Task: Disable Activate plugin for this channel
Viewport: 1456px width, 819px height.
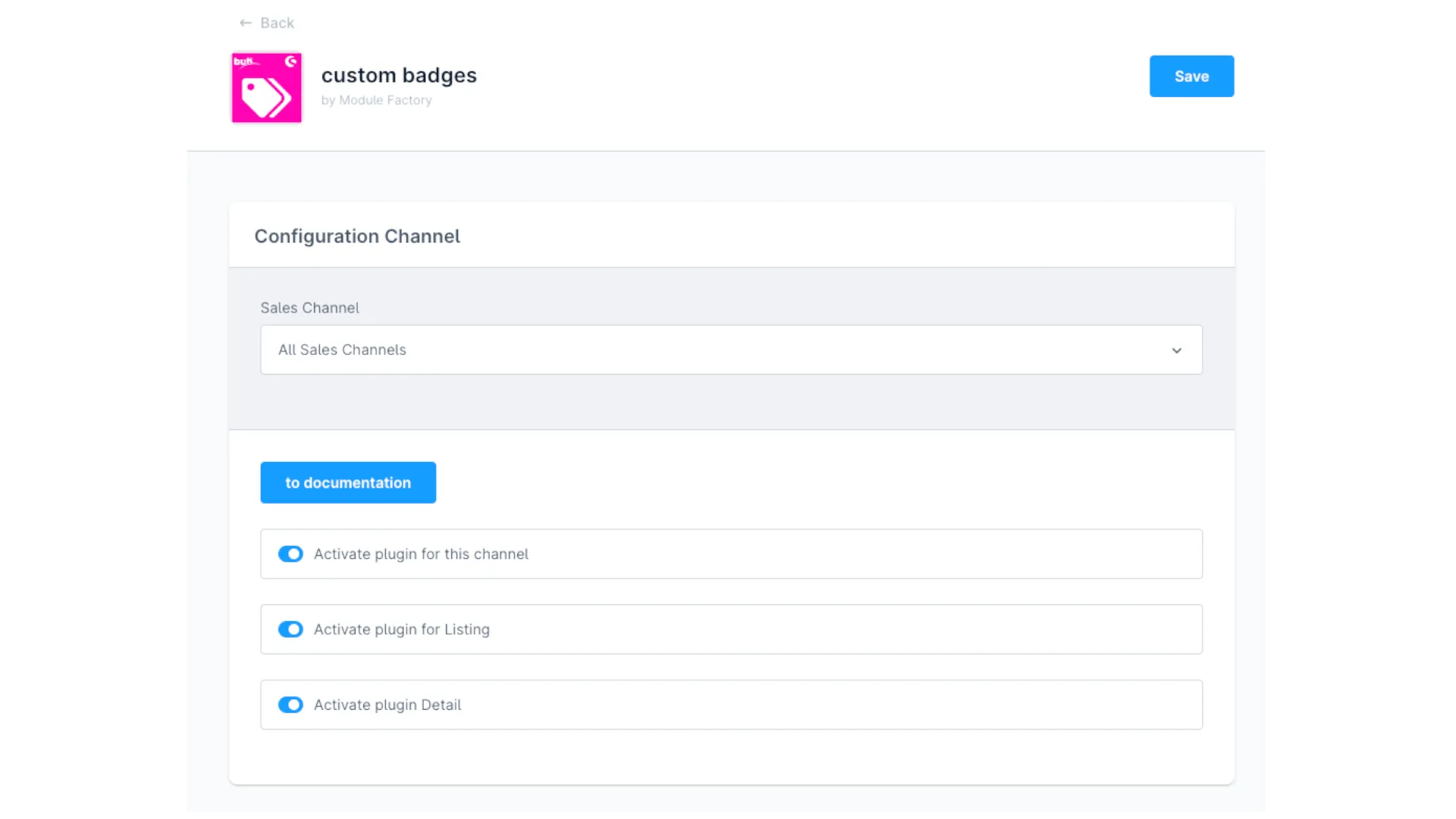Action: pos(290,554)
